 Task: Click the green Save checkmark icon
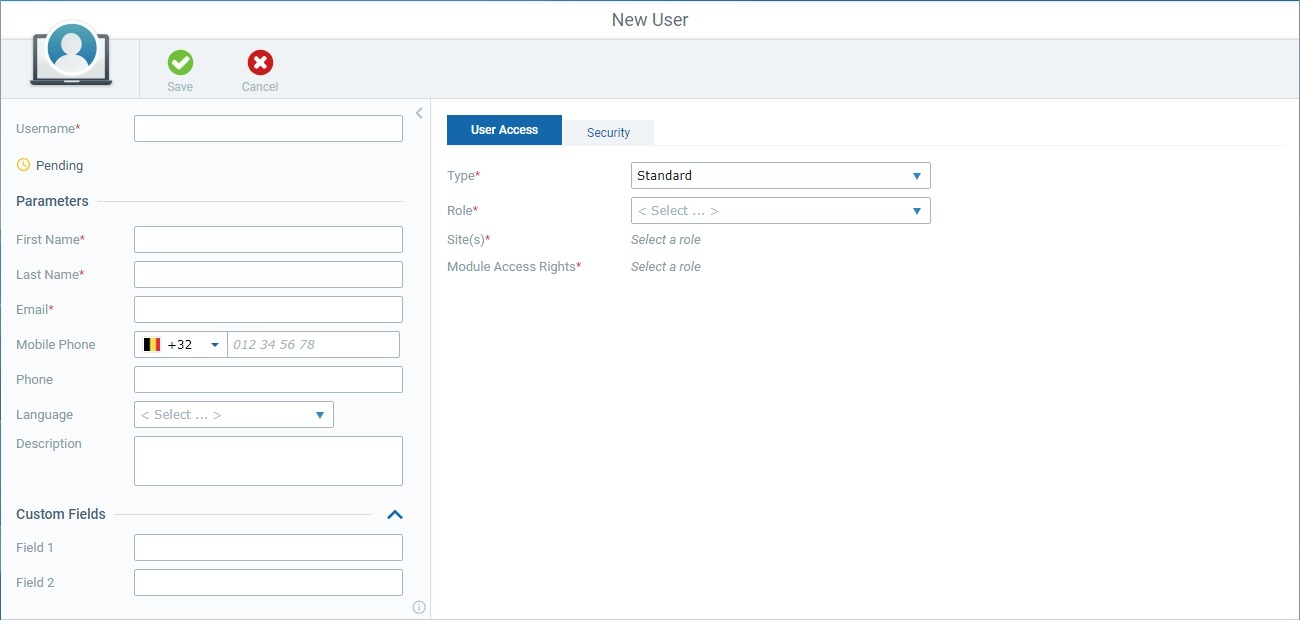pyautogui.click(x=180, y=63)
